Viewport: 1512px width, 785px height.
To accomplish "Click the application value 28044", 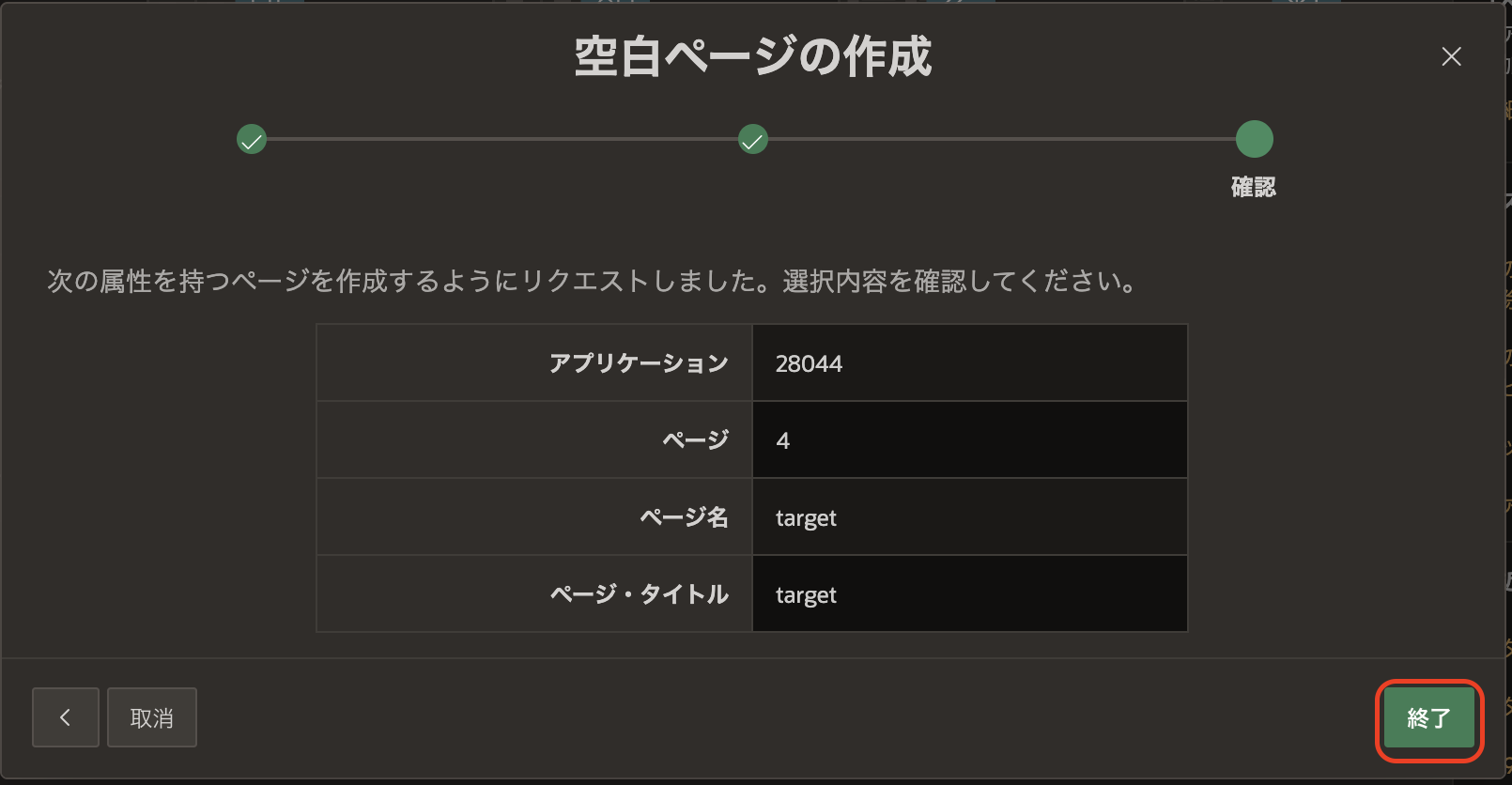I will (x=809, y=363).
